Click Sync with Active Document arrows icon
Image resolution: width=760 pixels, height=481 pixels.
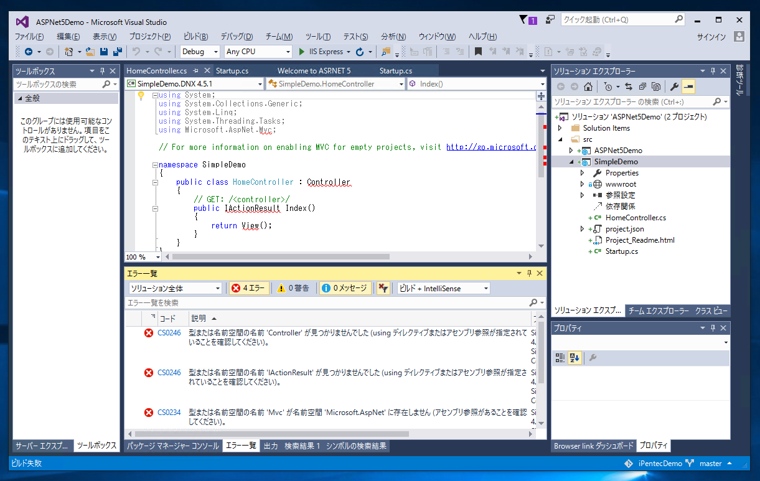[629, 87]
